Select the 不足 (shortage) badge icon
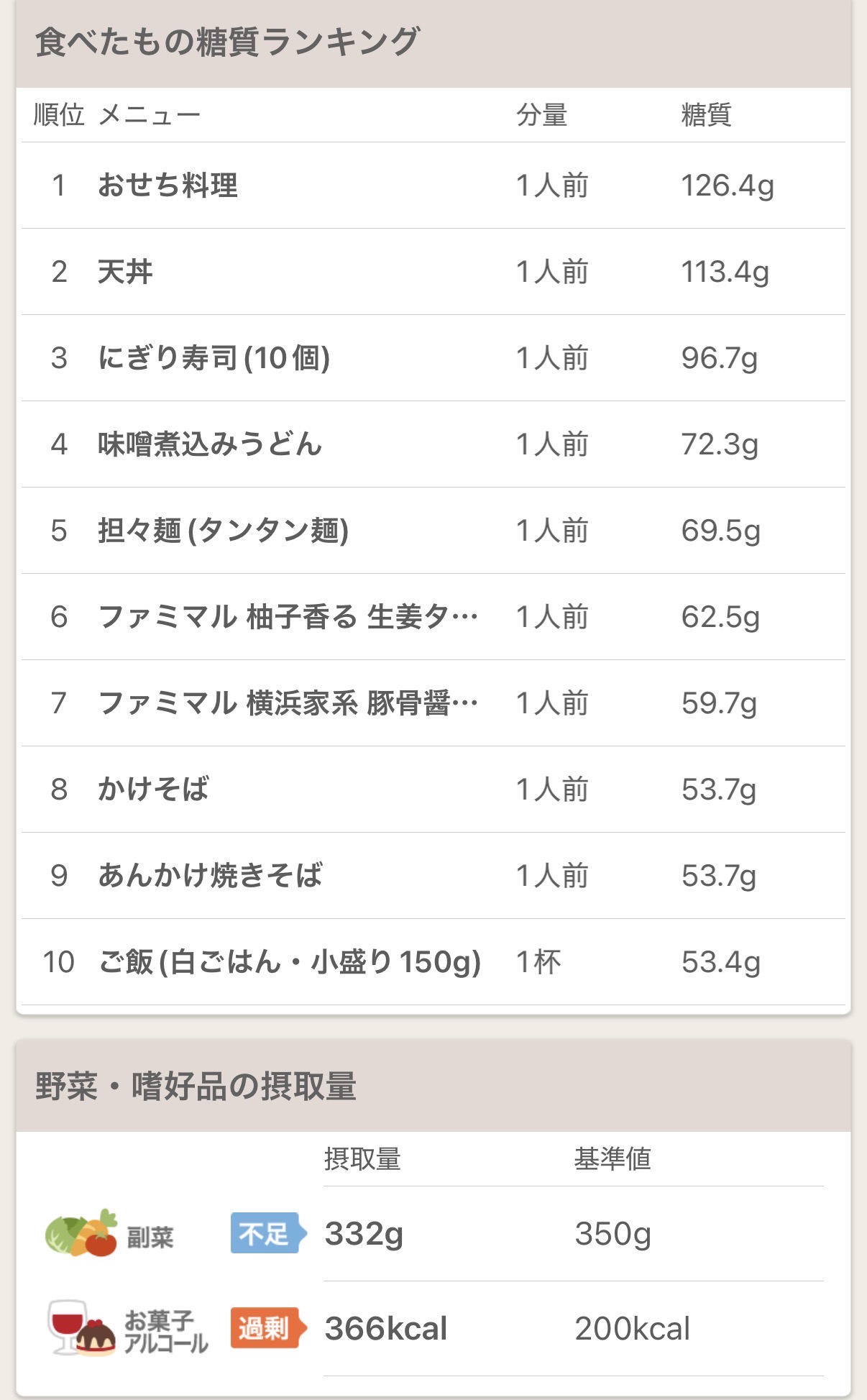 (x=267, y=1232)
